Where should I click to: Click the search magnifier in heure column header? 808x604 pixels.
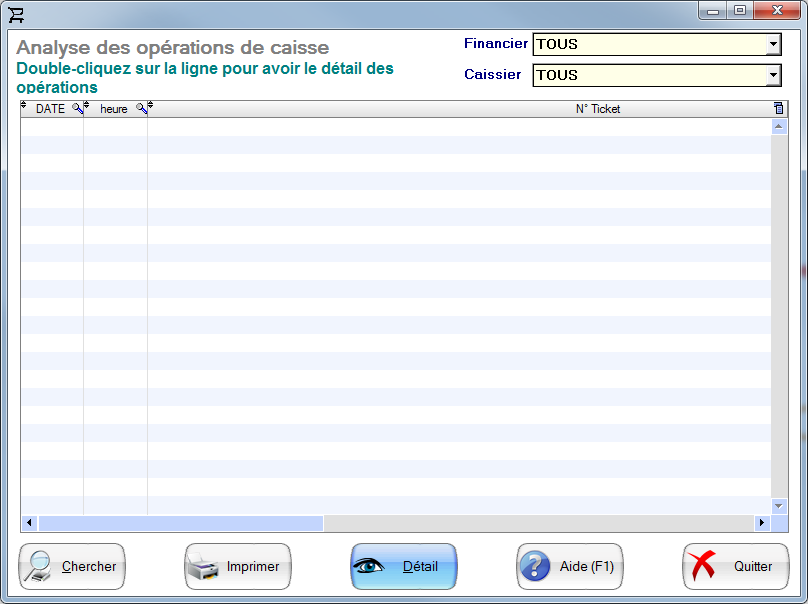(x=142, y=108)
